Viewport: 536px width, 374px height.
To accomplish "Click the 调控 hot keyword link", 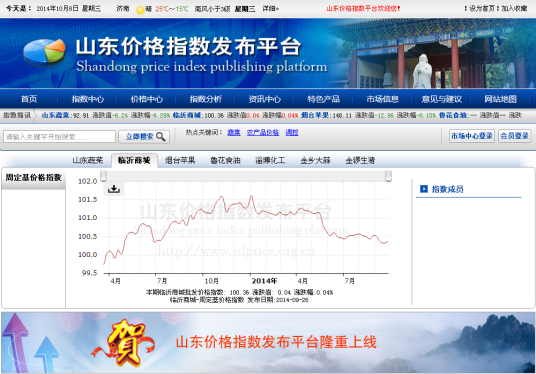I will point(292,132).
